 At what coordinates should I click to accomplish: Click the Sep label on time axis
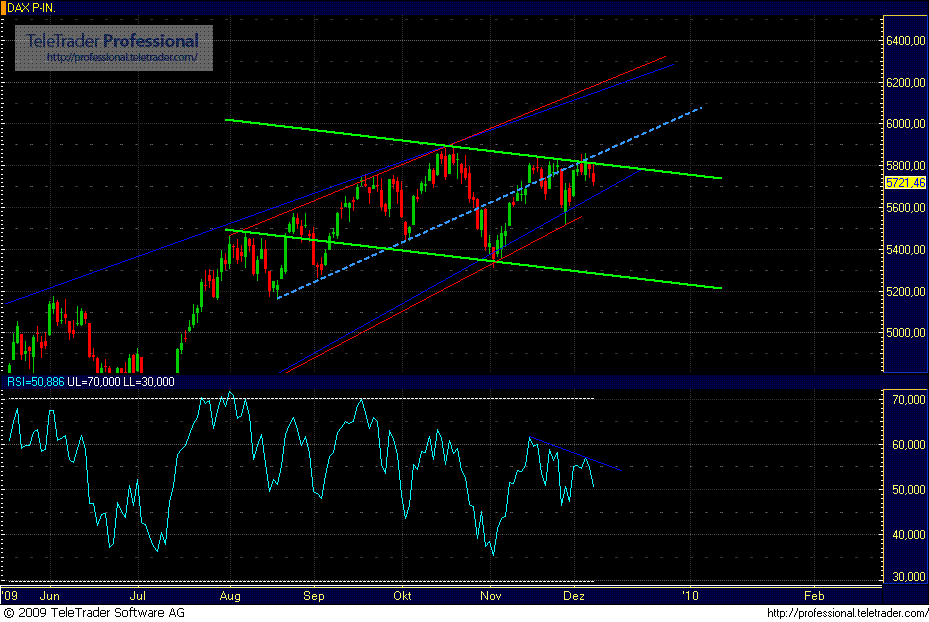tap(313, 597)
